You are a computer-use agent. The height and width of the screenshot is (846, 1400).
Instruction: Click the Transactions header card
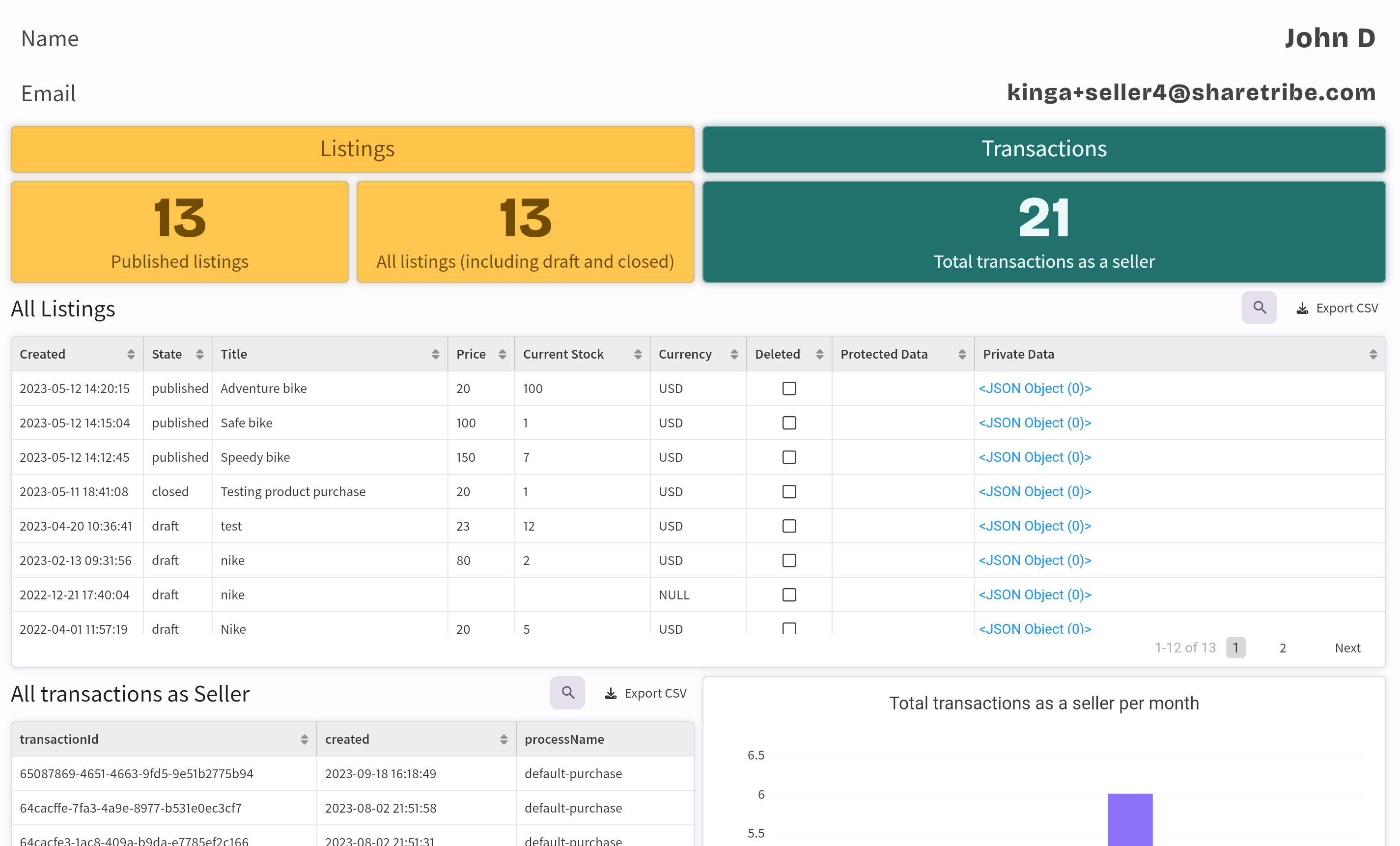click(1044, 149)
